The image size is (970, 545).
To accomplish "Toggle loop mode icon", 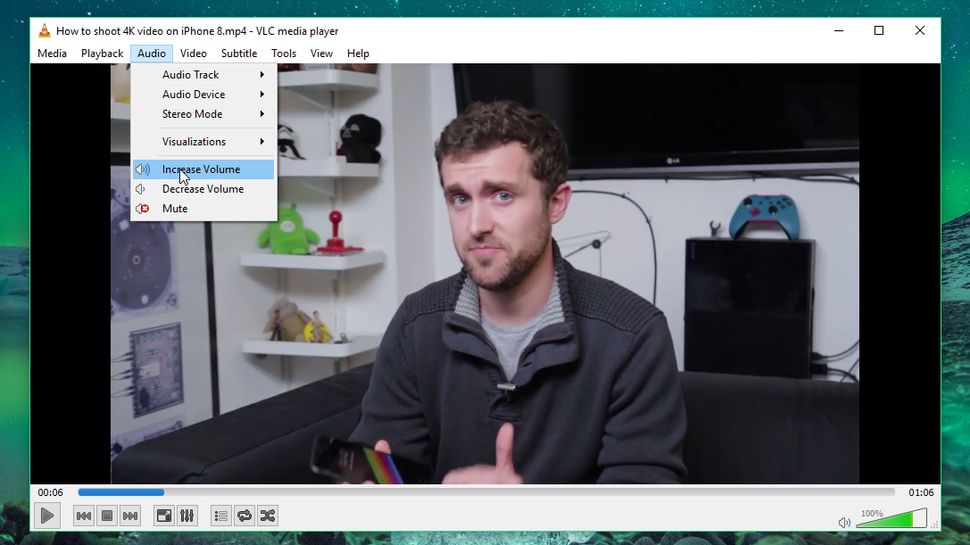I will tap(244, 515).
